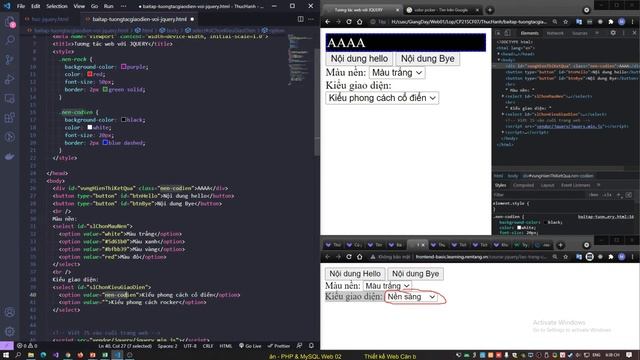Collapse the body node in DevTools Elements tree
640x360 pixels.
pyautogui.click(x=499, y=60)
